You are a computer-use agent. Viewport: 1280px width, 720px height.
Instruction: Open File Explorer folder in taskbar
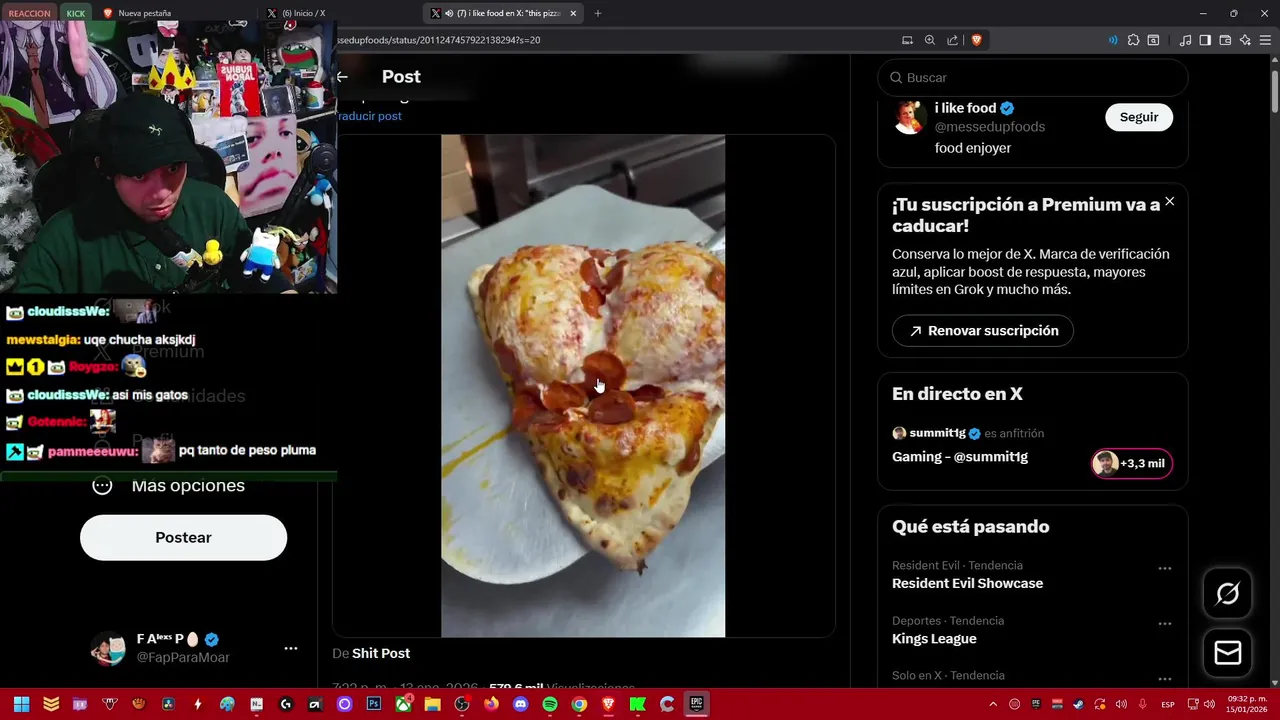[x=432, y=704]
